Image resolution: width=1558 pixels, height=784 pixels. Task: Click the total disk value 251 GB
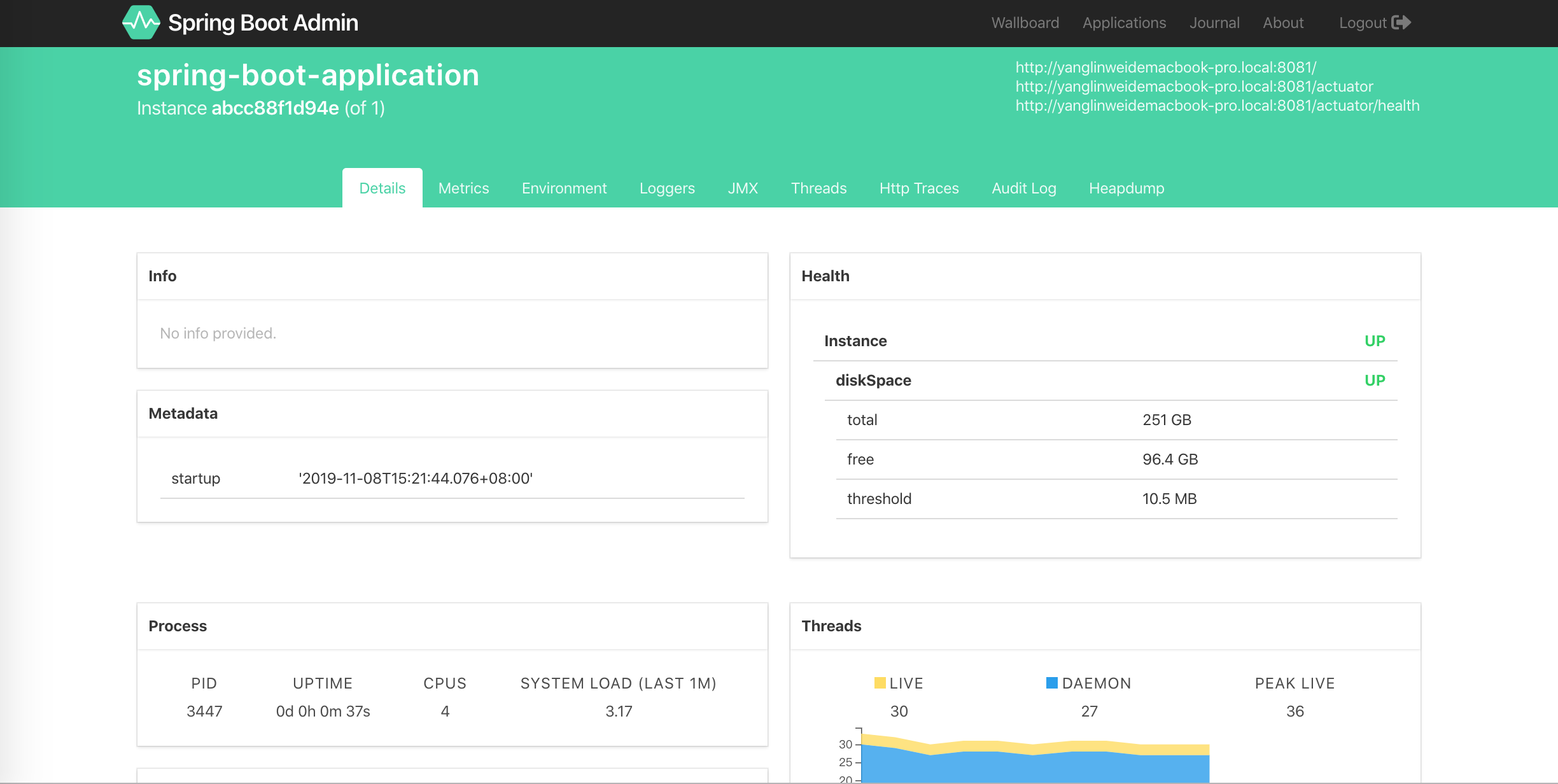[x=1167, y=419]
